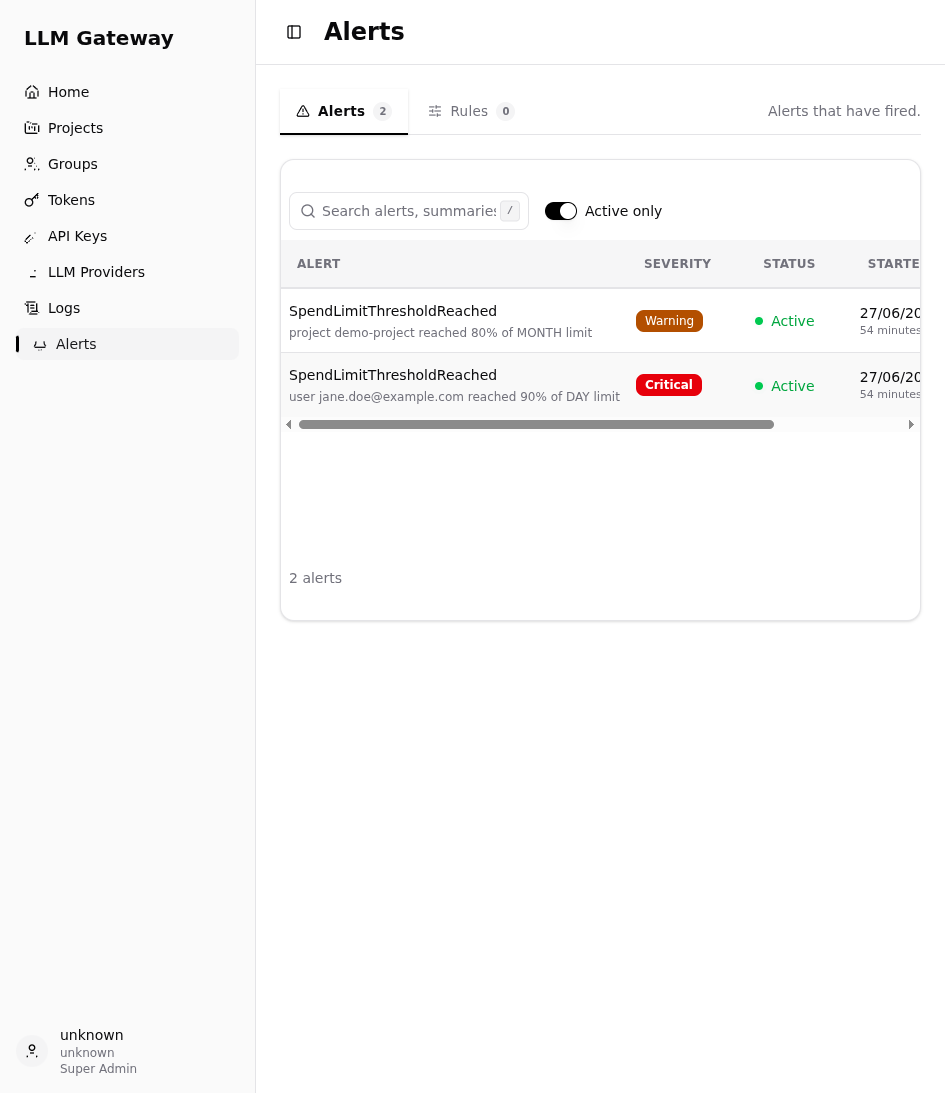This screenshot has width=945, height=1093.
Task: Open the demo-project MONTH limit alert row
Action: [600, 321]
